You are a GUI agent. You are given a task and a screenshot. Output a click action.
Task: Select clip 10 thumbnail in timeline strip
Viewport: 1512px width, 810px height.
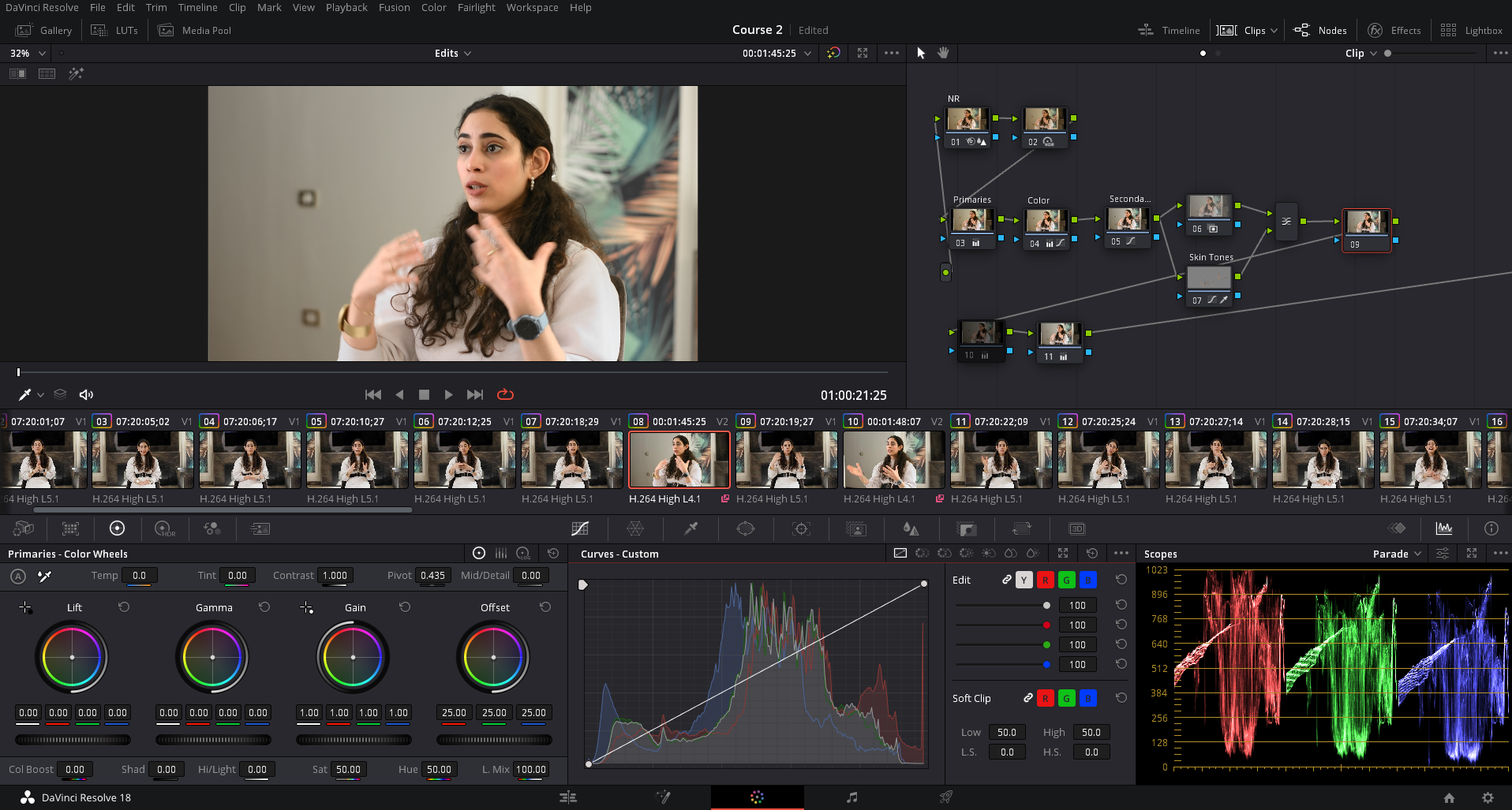[893, 460]
